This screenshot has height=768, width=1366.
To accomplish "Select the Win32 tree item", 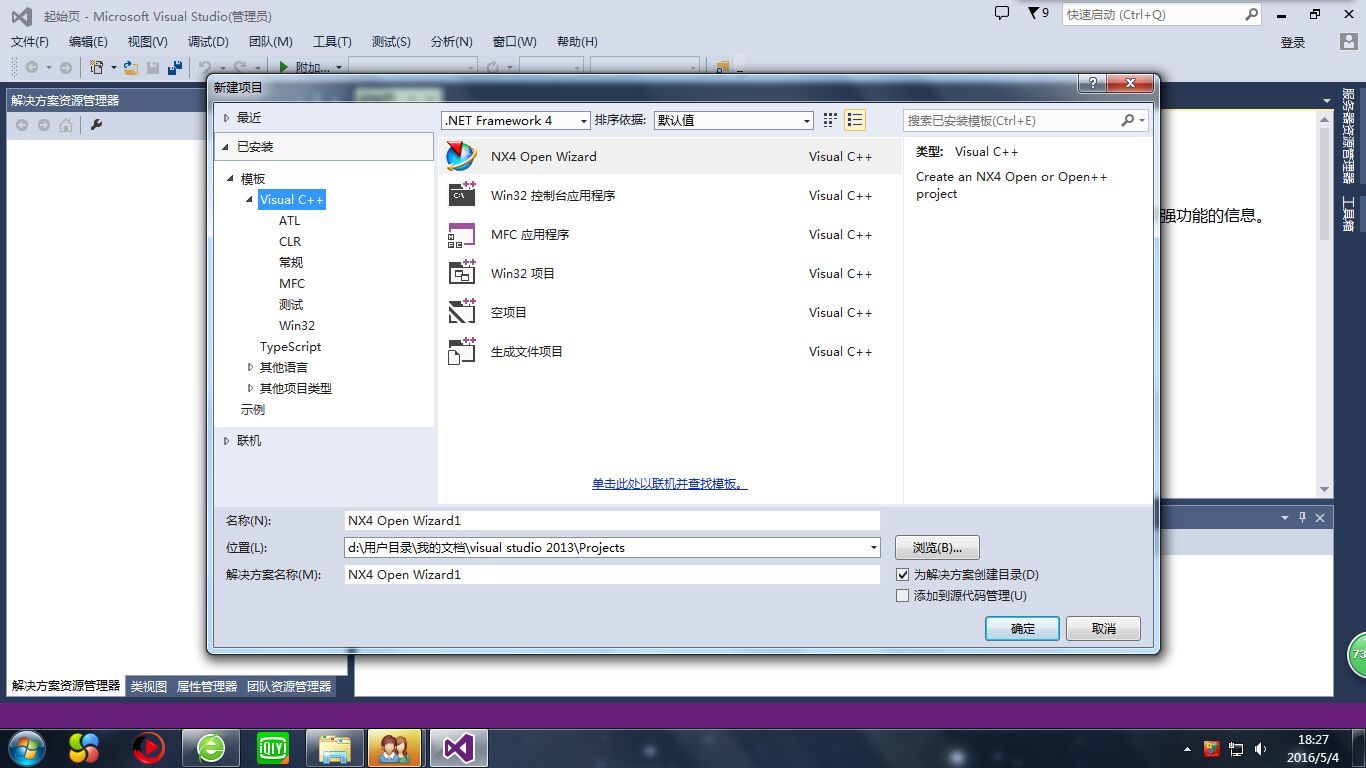I will tap(297, 326).
